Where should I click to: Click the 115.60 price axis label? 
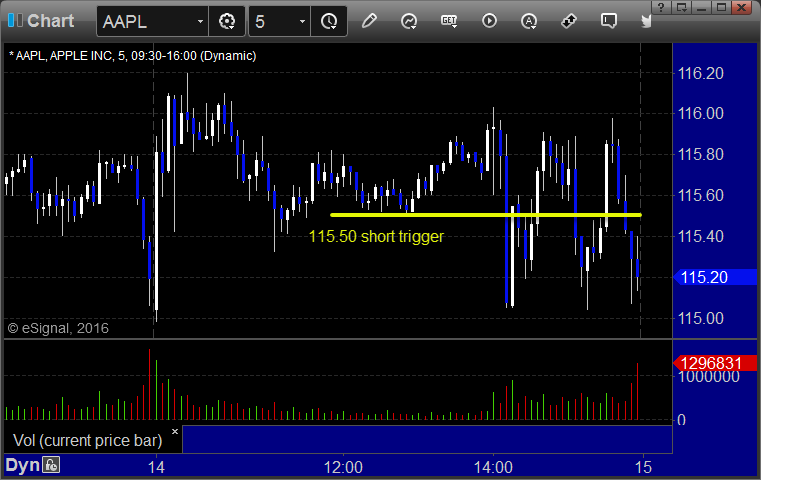pos(701,195)
